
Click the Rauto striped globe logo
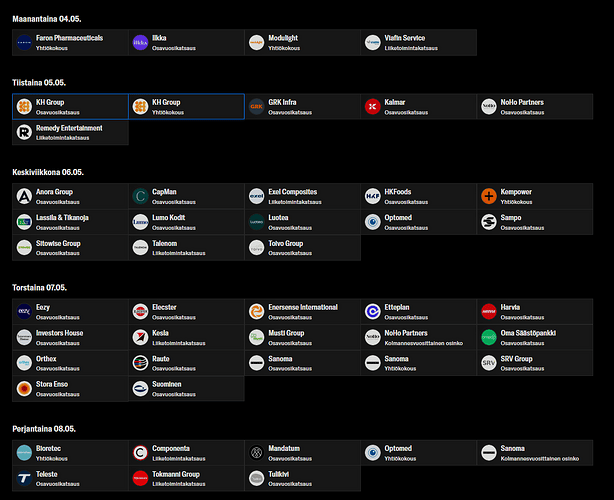coord(140,363)
